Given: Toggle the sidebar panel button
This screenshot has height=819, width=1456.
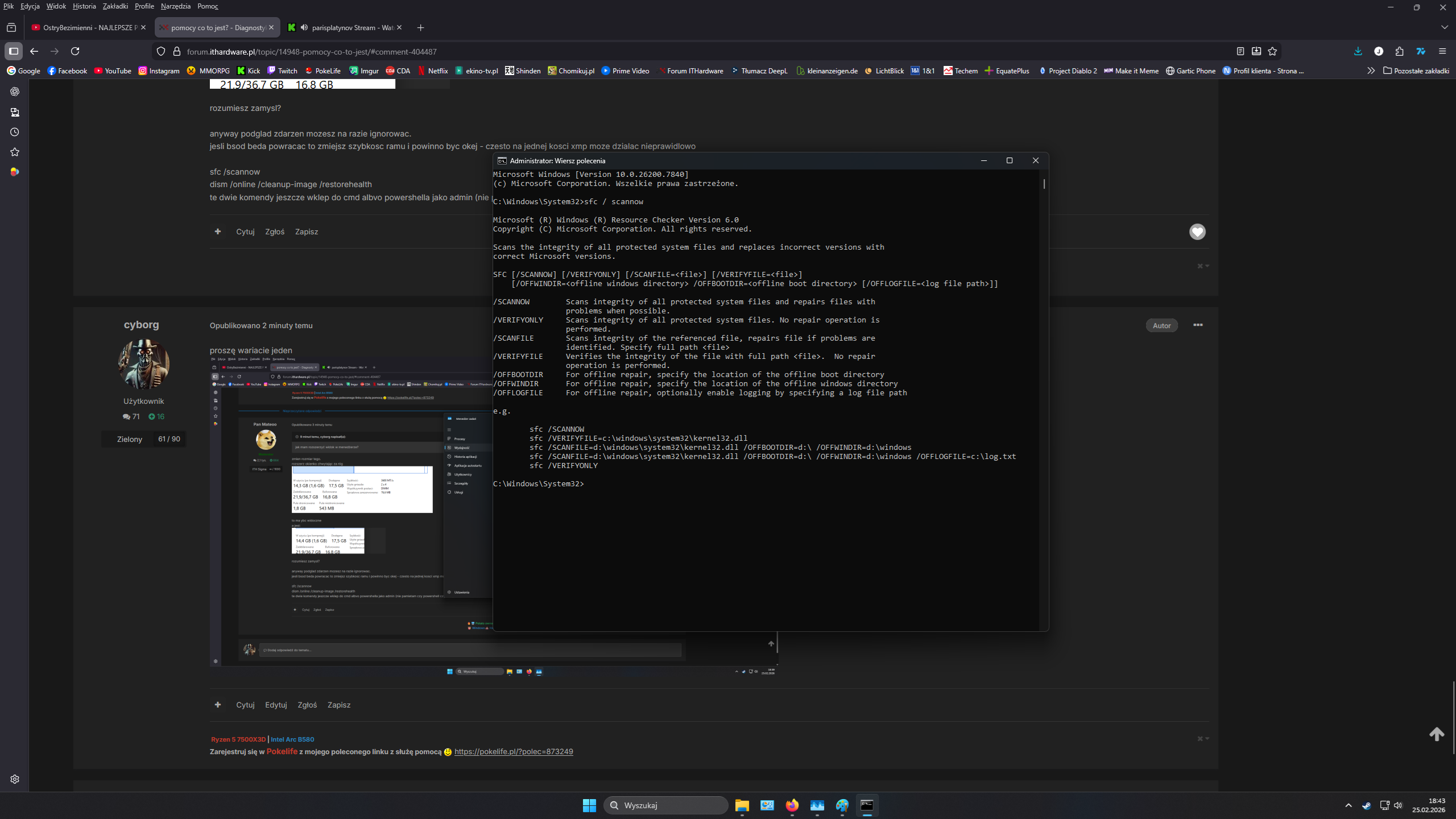Looking at the screenshot, I should (14, 51).
